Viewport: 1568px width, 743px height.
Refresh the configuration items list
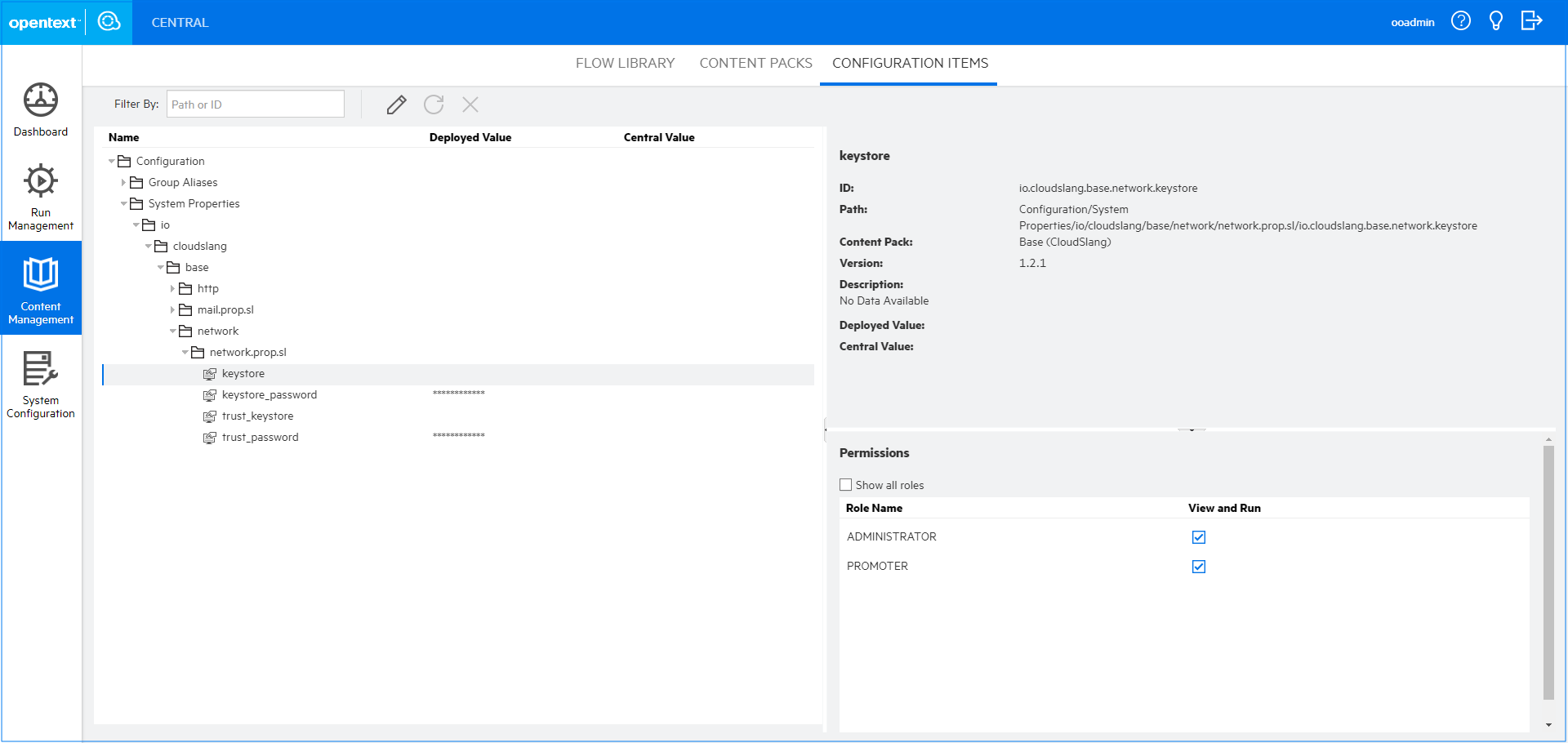pos(433,105)
